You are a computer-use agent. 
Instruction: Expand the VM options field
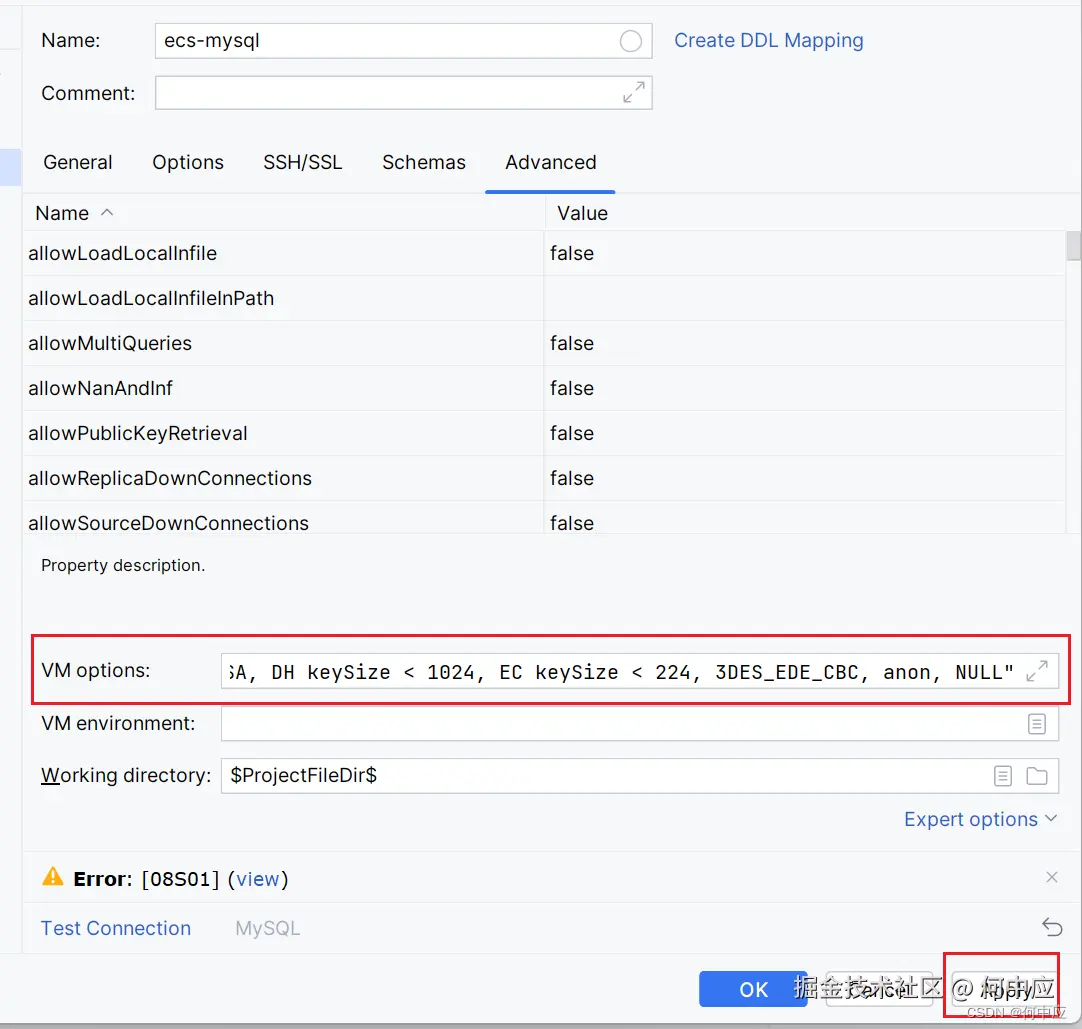[1036, 671]
